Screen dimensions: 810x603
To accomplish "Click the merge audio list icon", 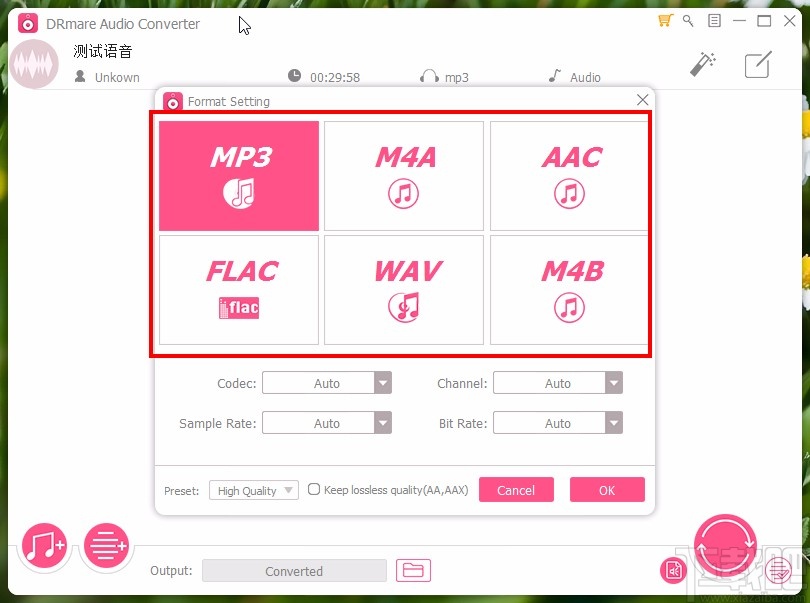I will pos(106,545).
